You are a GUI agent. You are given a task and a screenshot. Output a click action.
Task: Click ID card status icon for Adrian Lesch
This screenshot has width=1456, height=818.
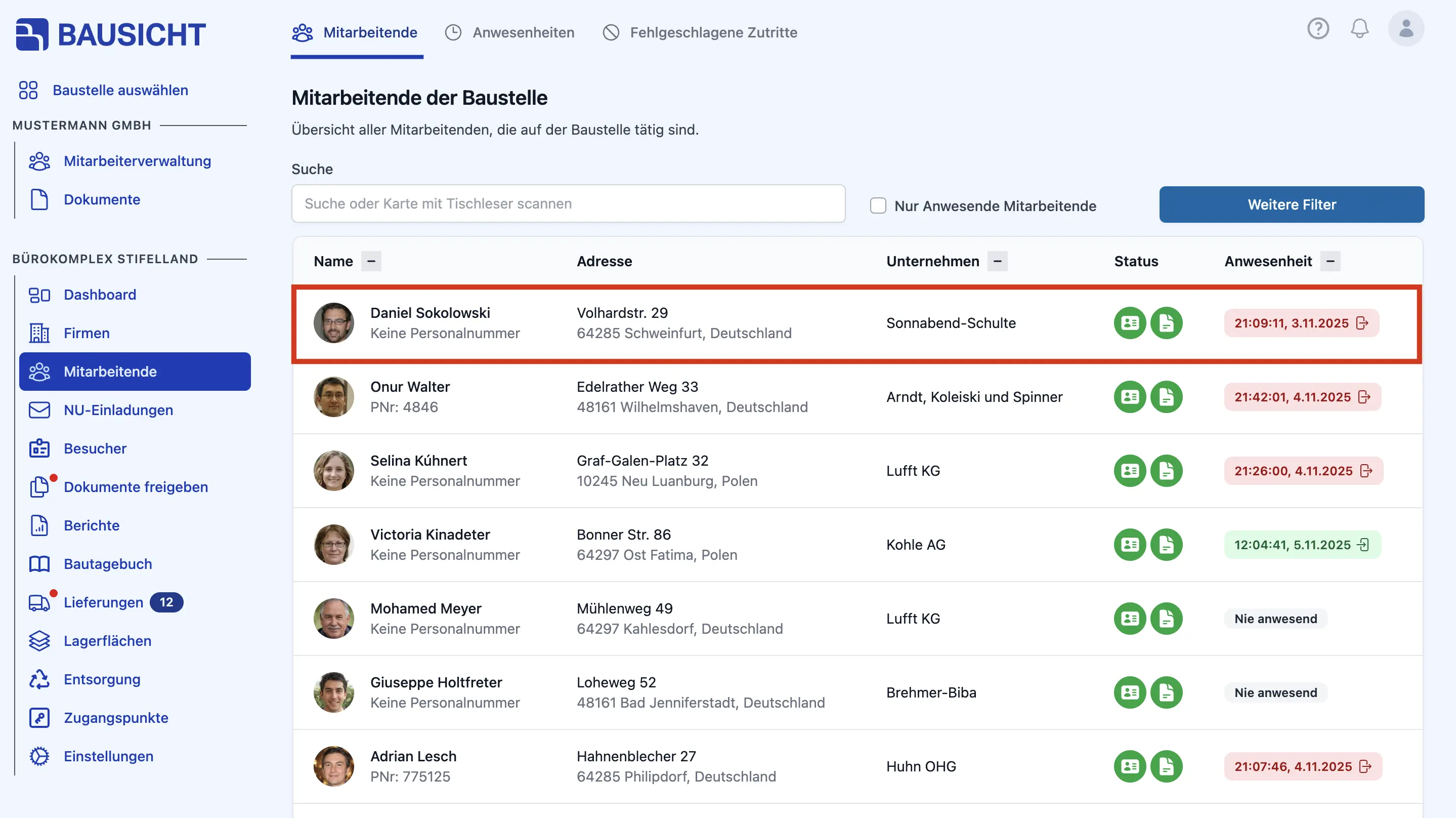click(x=1129, y=766)
